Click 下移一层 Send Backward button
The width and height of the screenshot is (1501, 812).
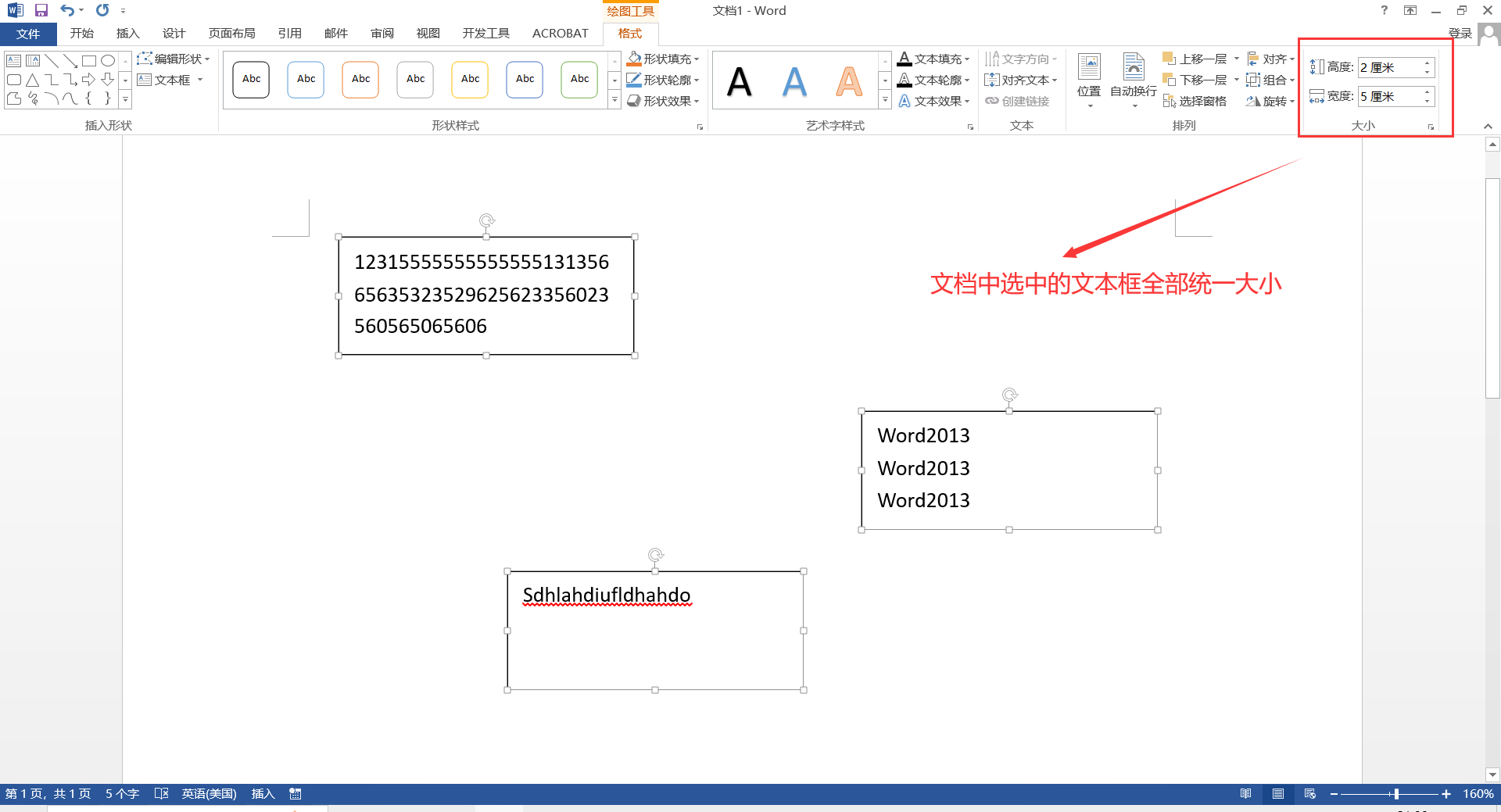(1196, 80)
